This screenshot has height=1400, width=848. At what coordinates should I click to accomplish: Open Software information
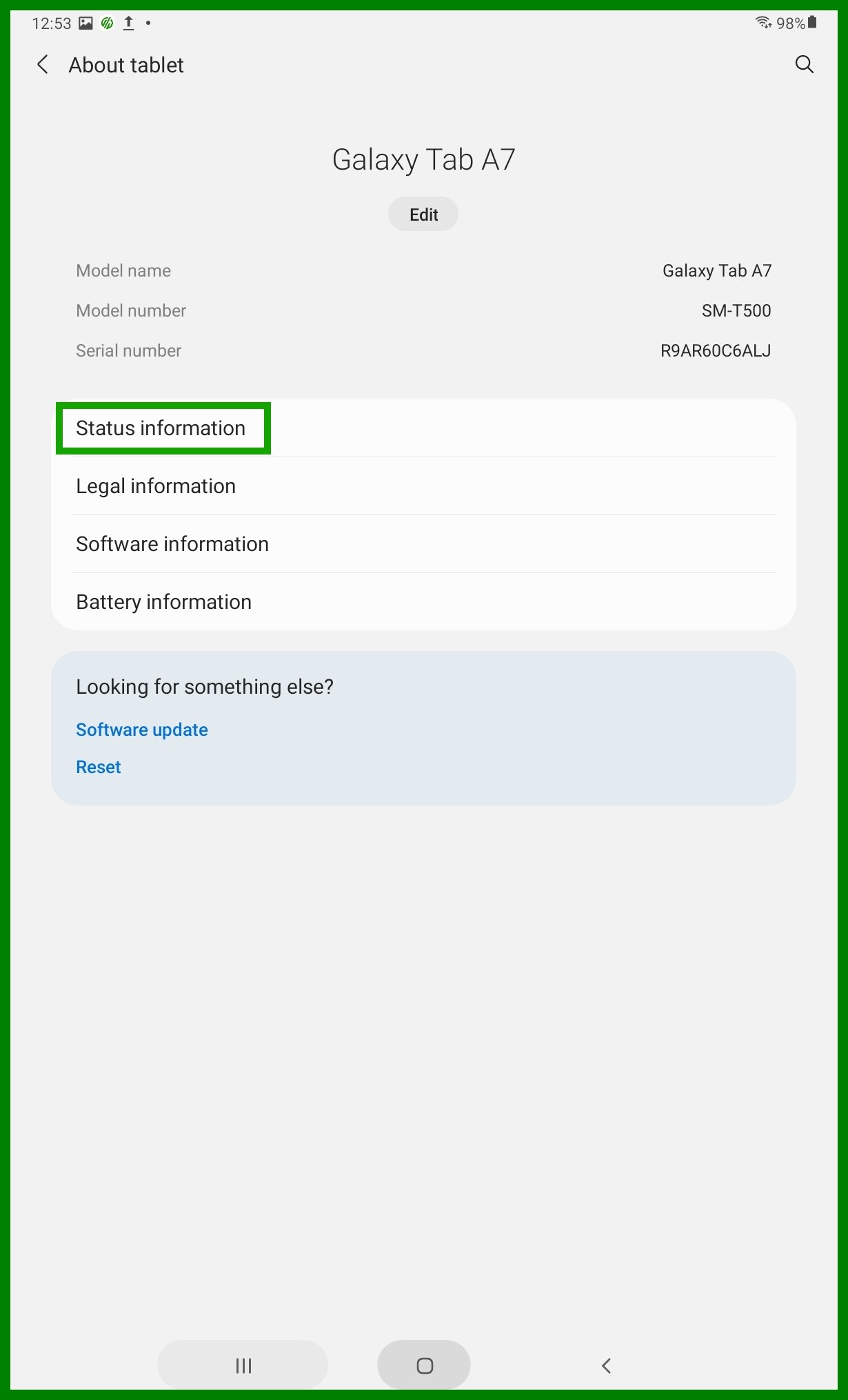coord(423,543)
